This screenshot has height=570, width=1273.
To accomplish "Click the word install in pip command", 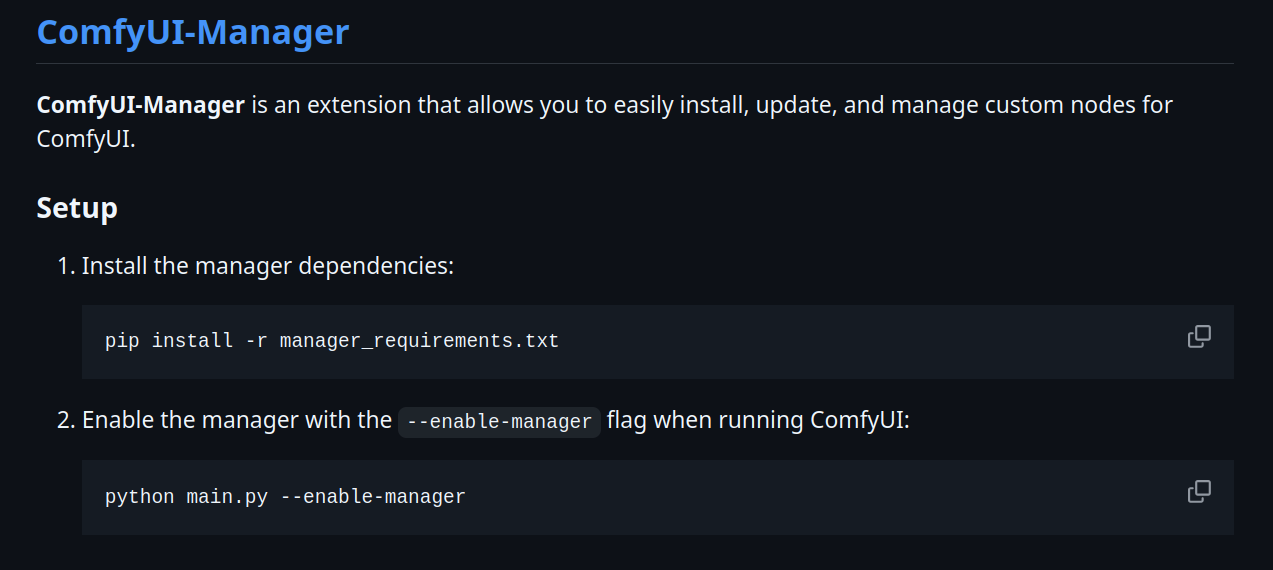I will click(x=192, y=341).
